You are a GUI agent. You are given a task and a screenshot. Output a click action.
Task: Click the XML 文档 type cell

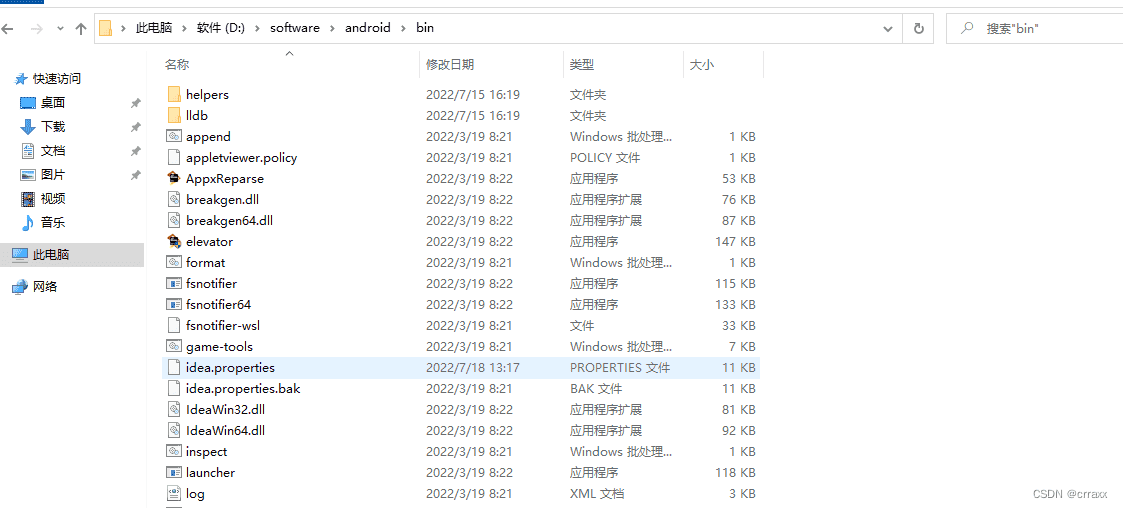click(597, 494)
